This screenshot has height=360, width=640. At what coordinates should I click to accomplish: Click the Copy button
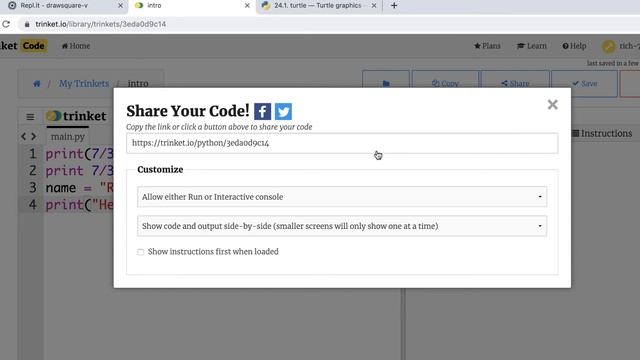pyautogui.click(x=445, y=83)
